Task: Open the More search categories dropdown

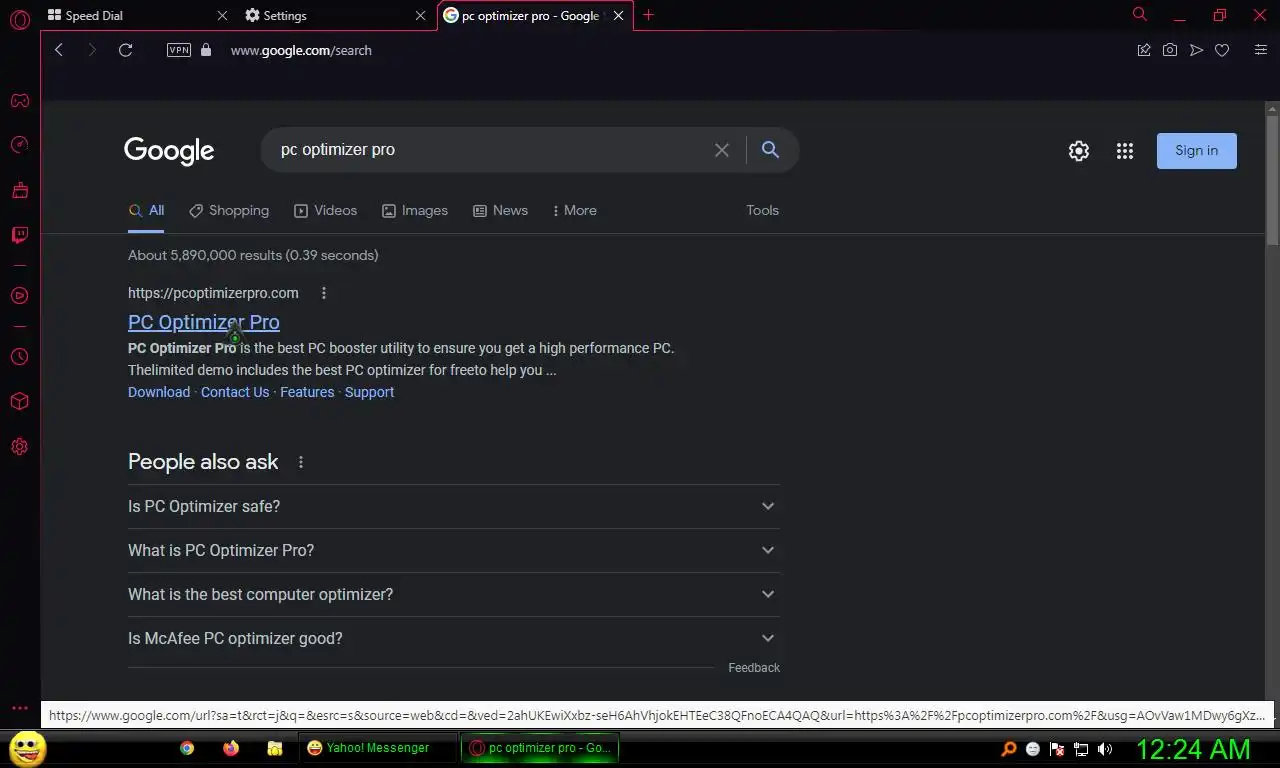Action: [x=574, y=211]
